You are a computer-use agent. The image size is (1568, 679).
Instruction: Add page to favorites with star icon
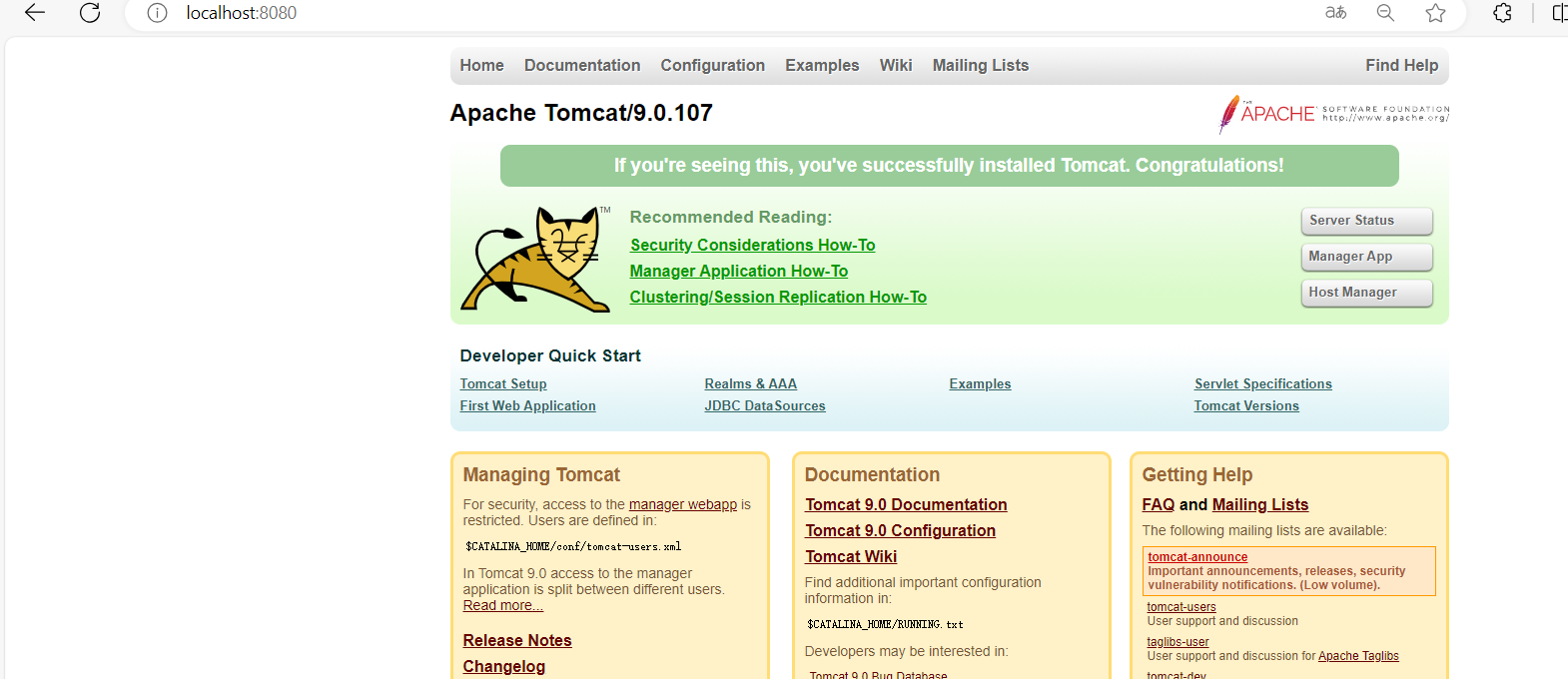(x=1435, y=13)
